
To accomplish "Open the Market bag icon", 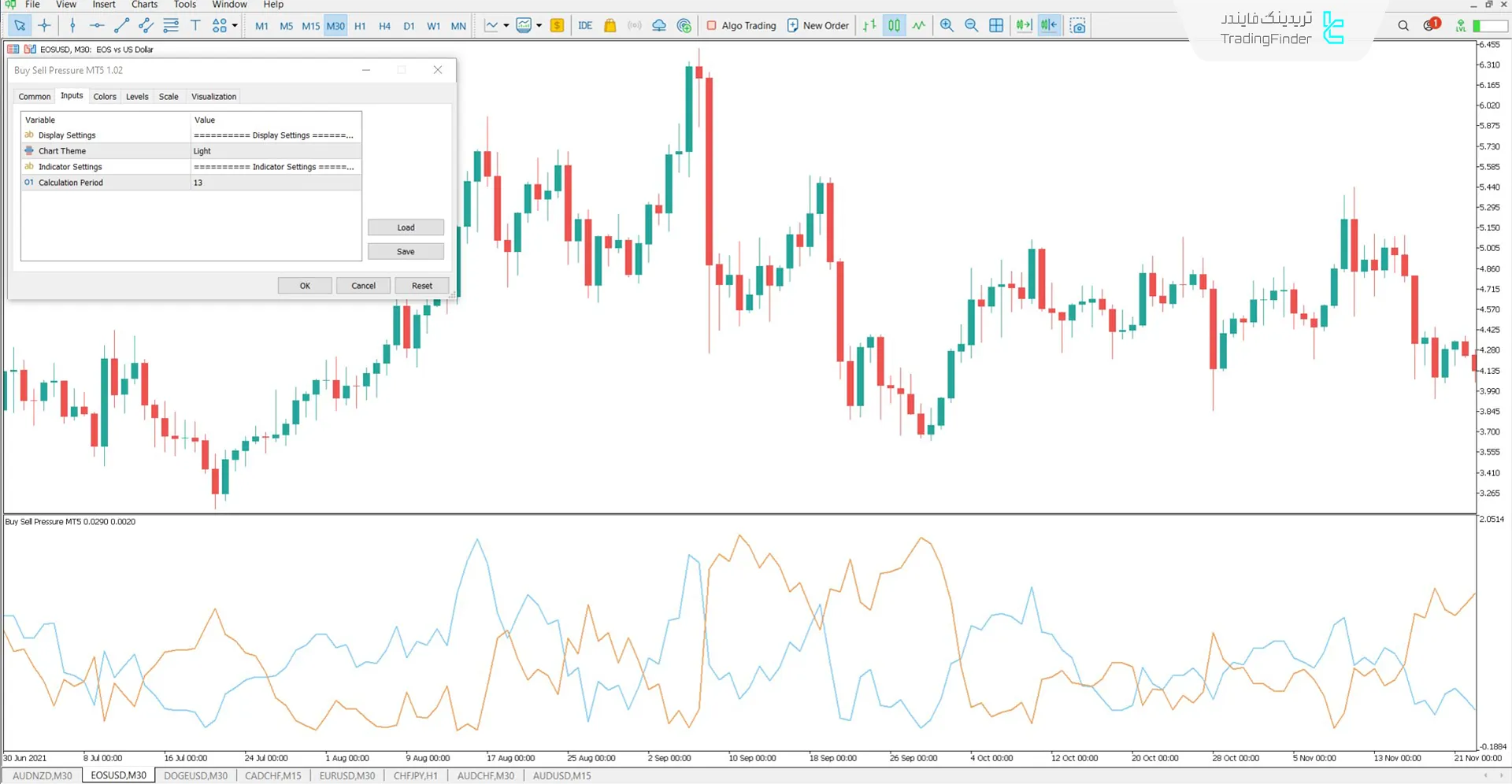I will [x=610, y=25].
